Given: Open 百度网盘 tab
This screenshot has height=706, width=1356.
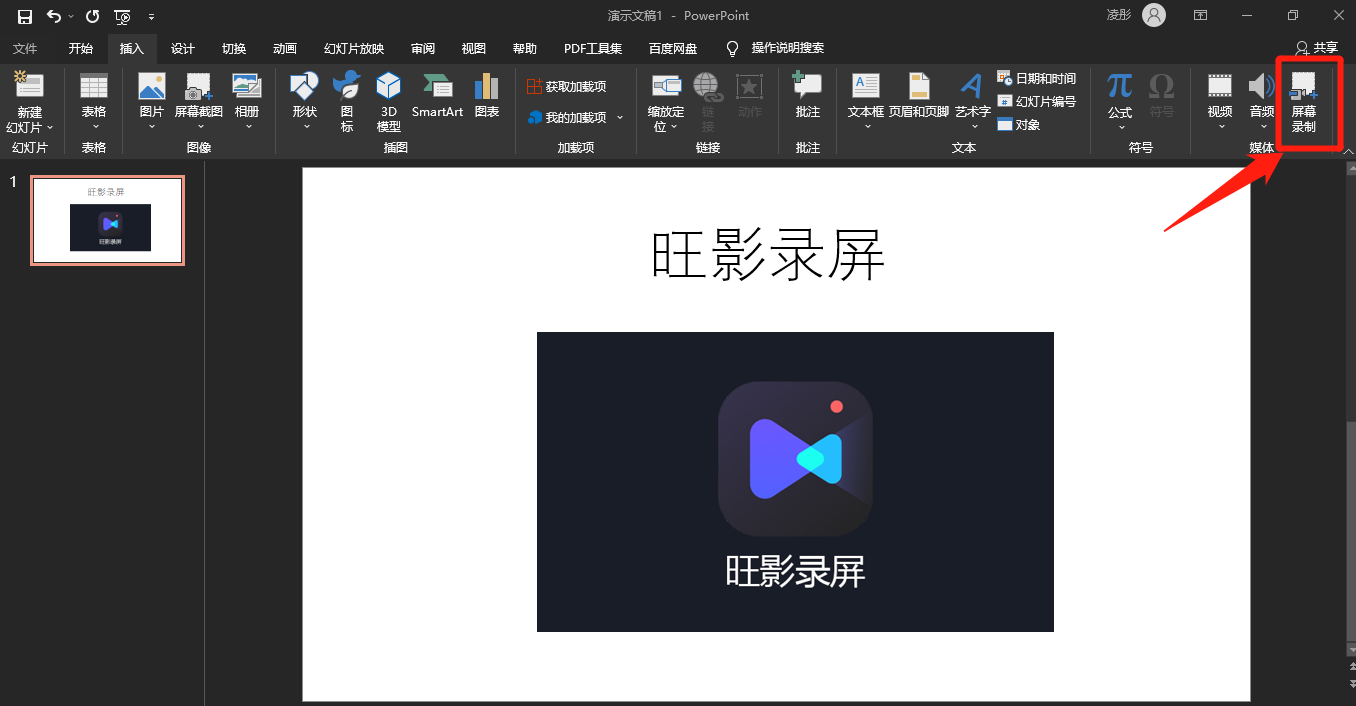Looking at the screenshot, I should 673,48.
